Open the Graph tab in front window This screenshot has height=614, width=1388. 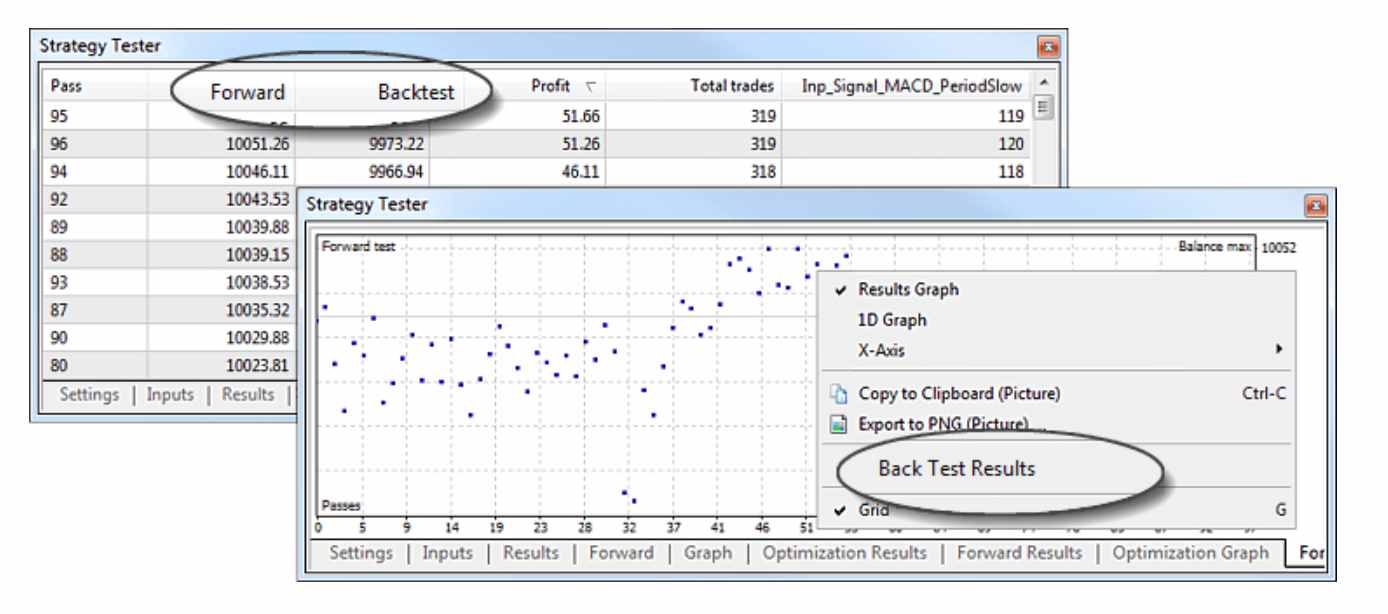pyautogui.click(x=708, y=553)
